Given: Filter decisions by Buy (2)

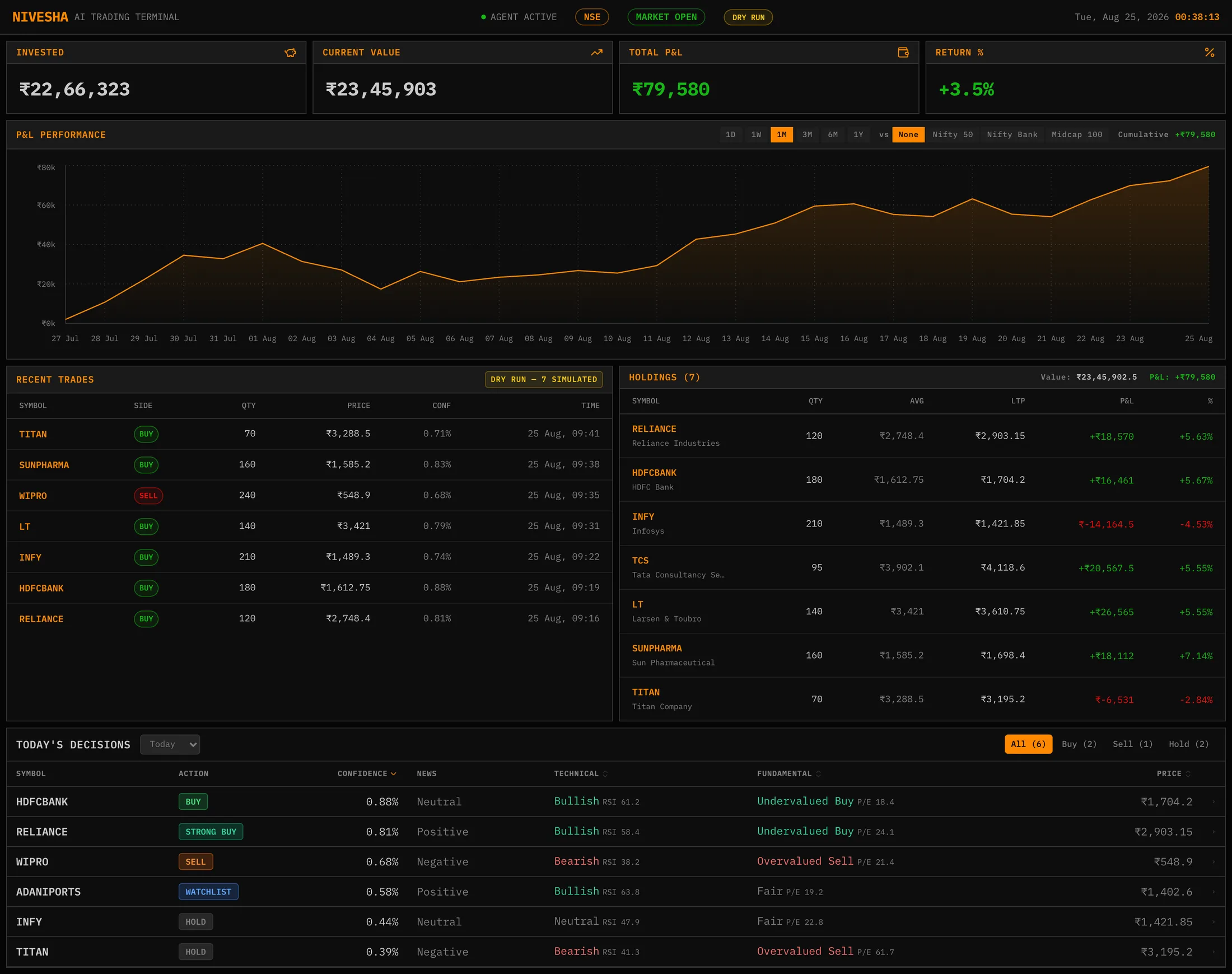Looking at the screenshot, I should click(1079, 744).
